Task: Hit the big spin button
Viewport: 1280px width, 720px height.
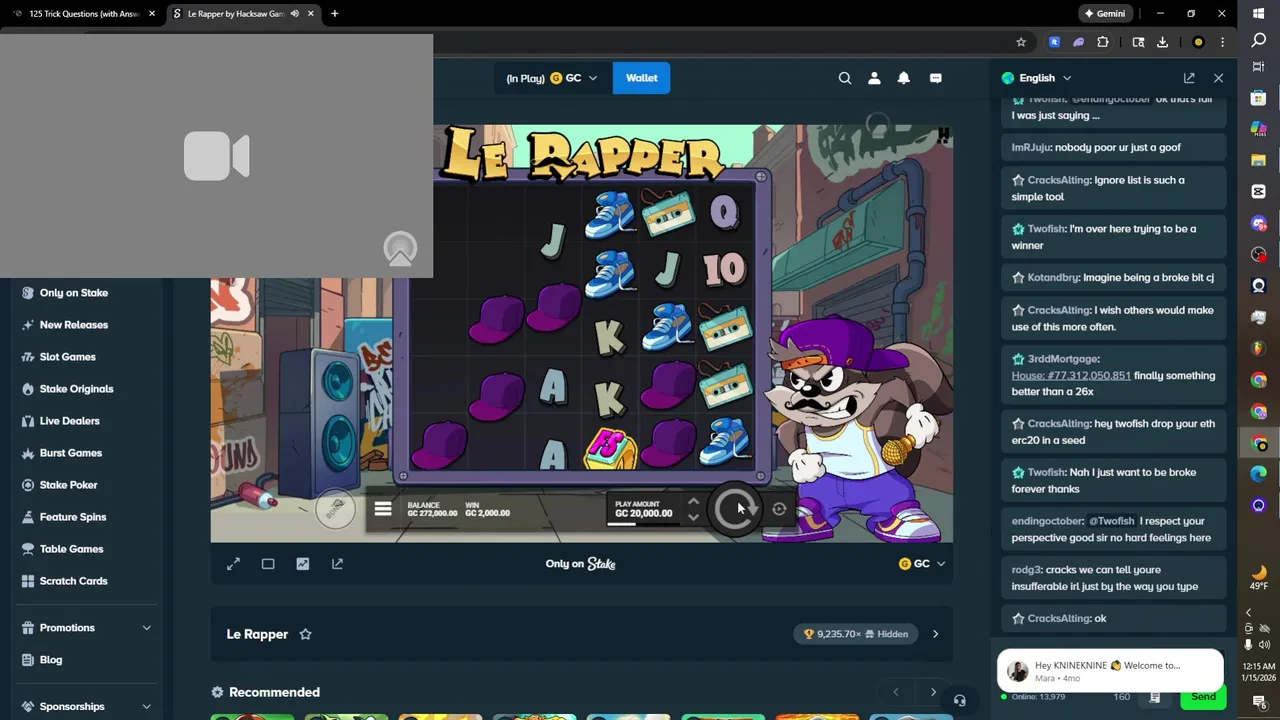Action: (x=735, y=509)
